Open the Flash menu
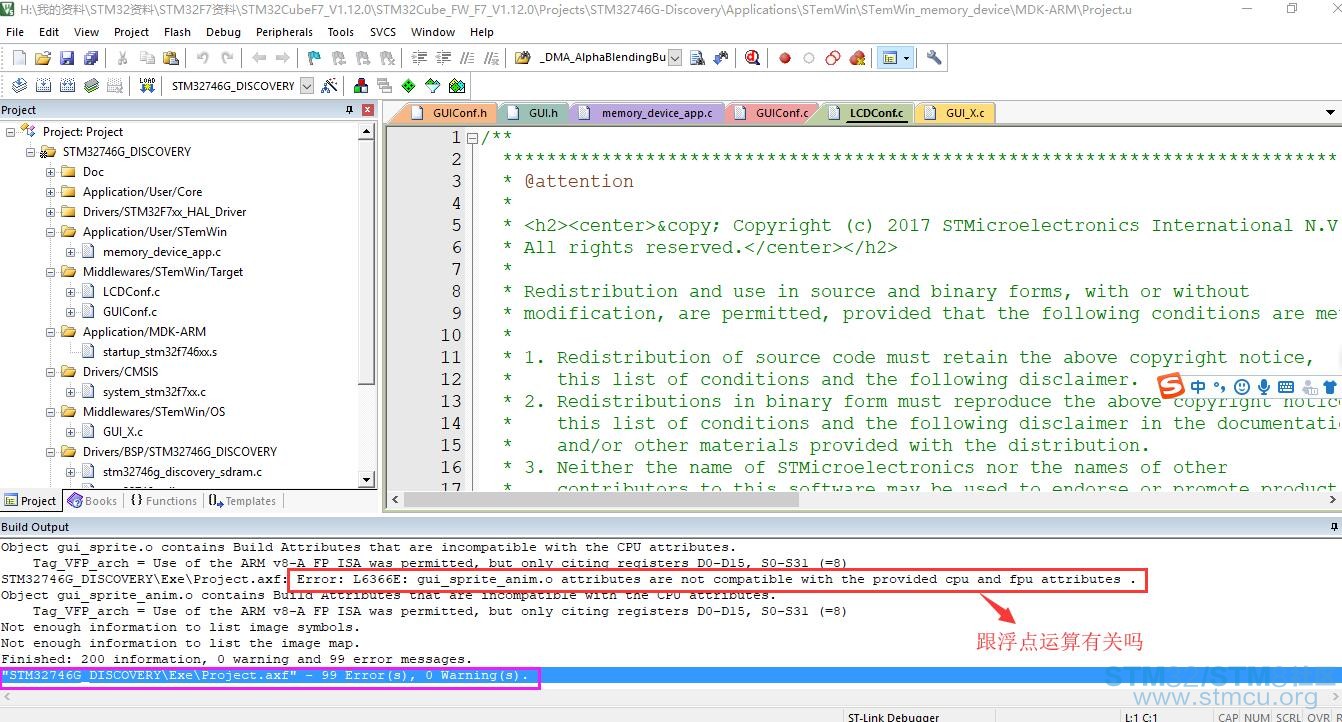 [x=177, y=32]
